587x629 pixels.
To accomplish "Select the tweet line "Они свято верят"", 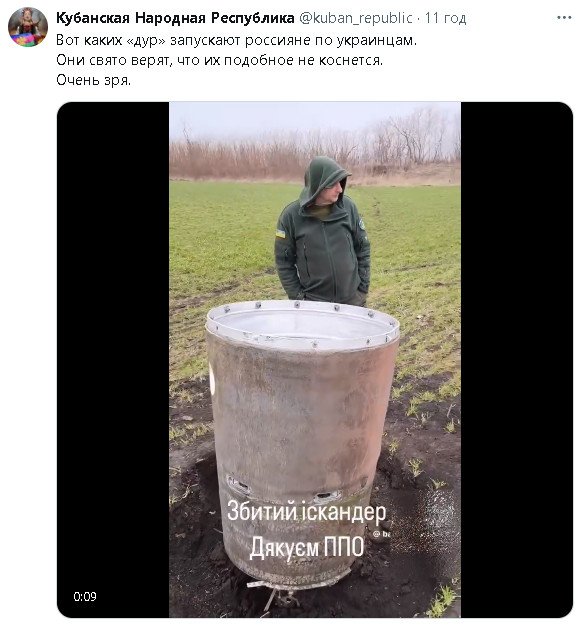I will 219,60.
